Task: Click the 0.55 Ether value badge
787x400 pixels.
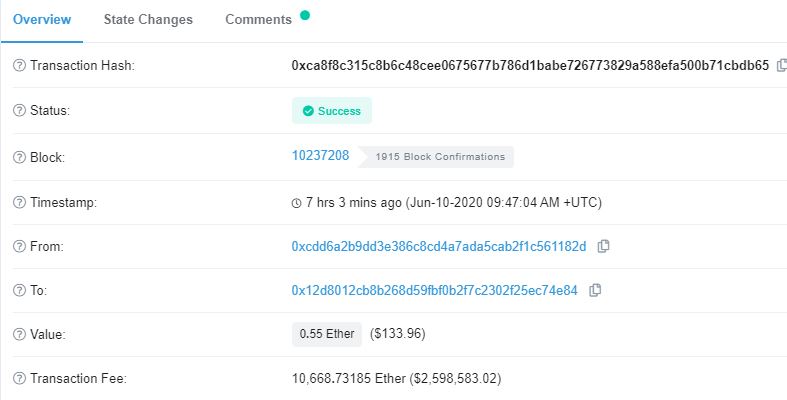Action: 327,334
